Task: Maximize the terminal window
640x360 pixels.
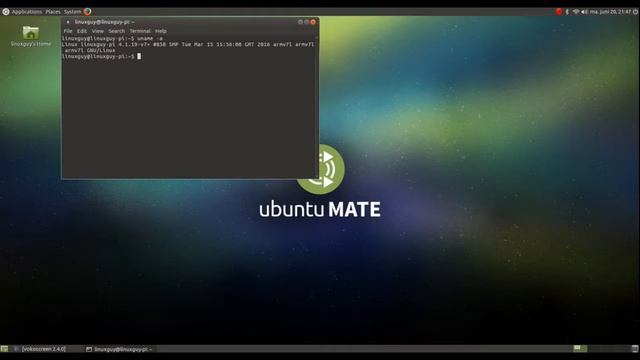Action: click(x=307, y=22)
